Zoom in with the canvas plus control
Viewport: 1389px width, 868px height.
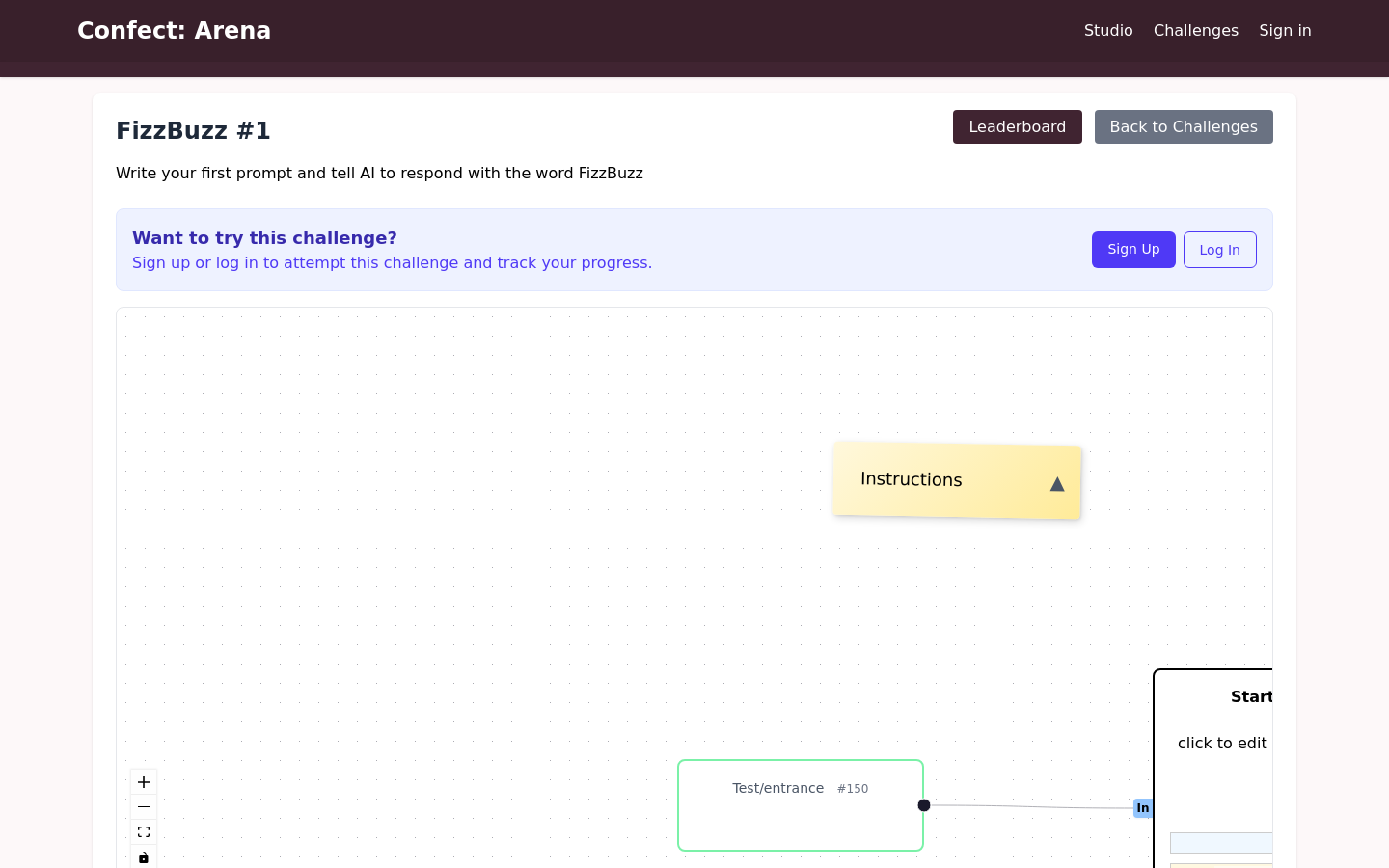click(x=144, y=782)
